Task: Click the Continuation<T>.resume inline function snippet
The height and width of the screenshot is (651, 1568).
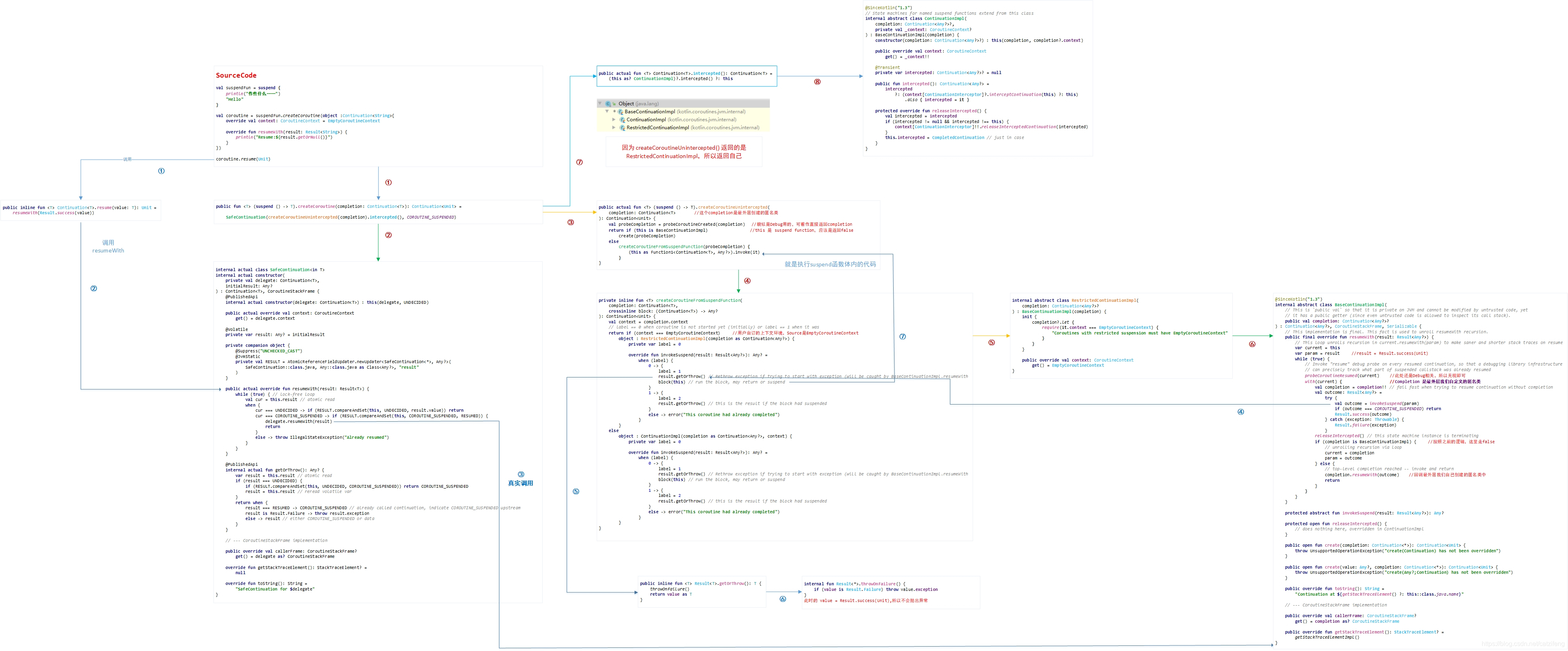Action: point(80,210)
